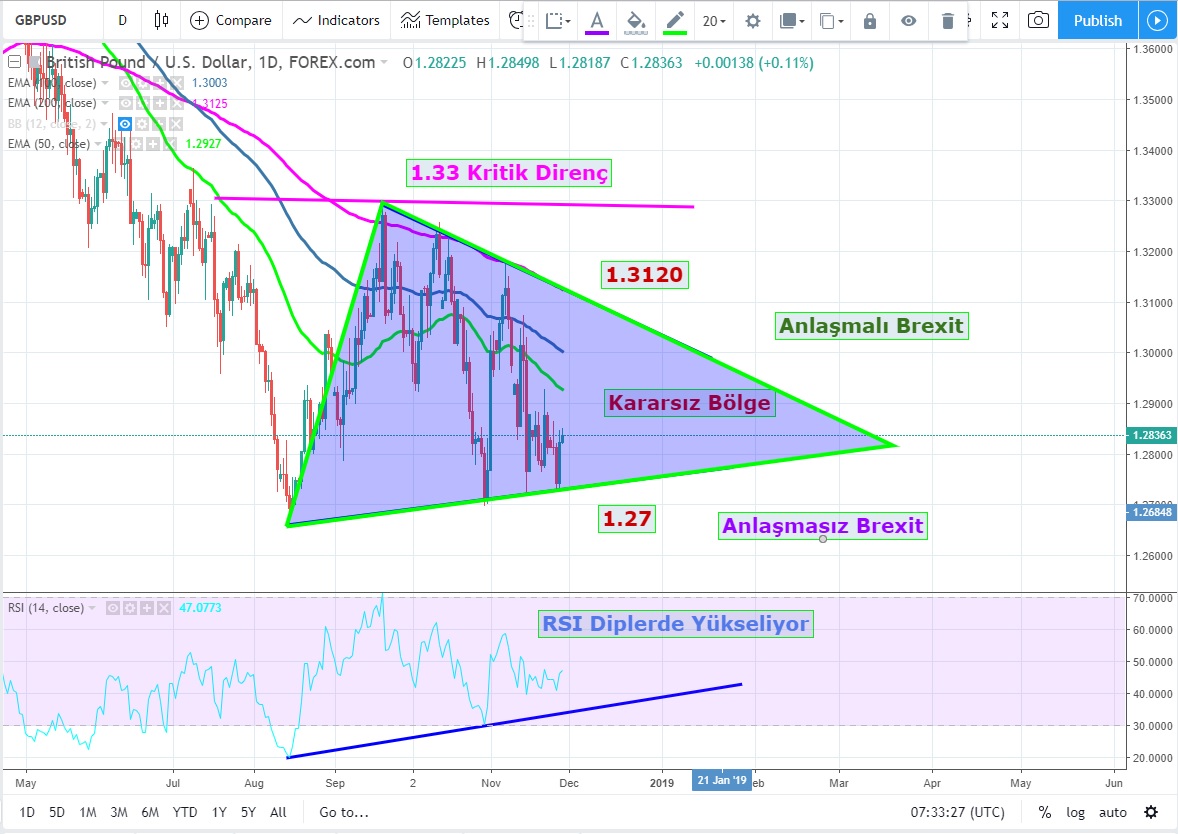Select the YTD time range

(184, 812)
